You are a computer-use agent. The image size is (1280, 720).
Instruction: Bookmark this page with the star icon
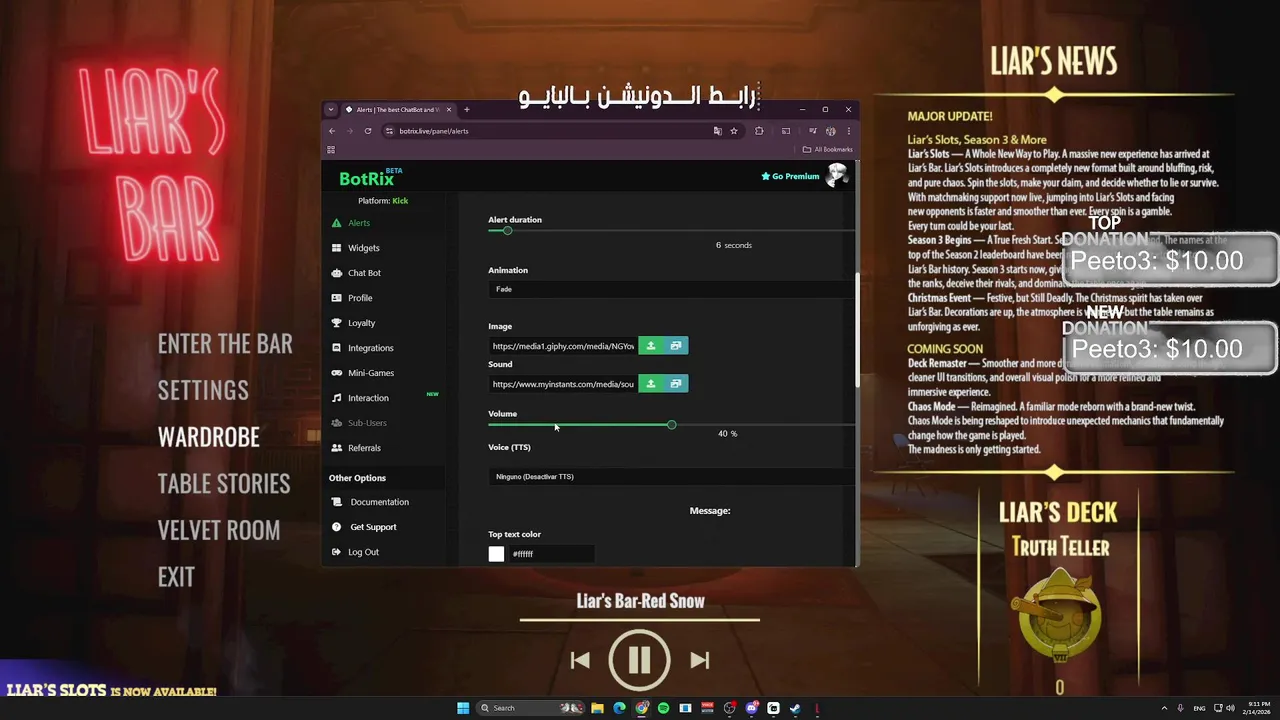(733, 131)
